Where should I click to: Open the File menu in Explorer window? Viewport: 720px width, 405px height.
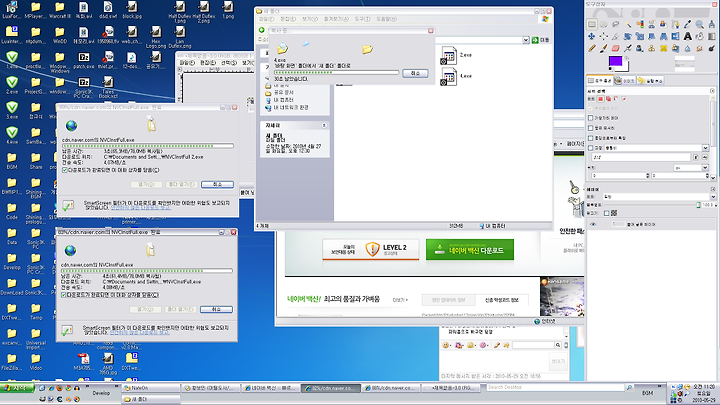267,19
